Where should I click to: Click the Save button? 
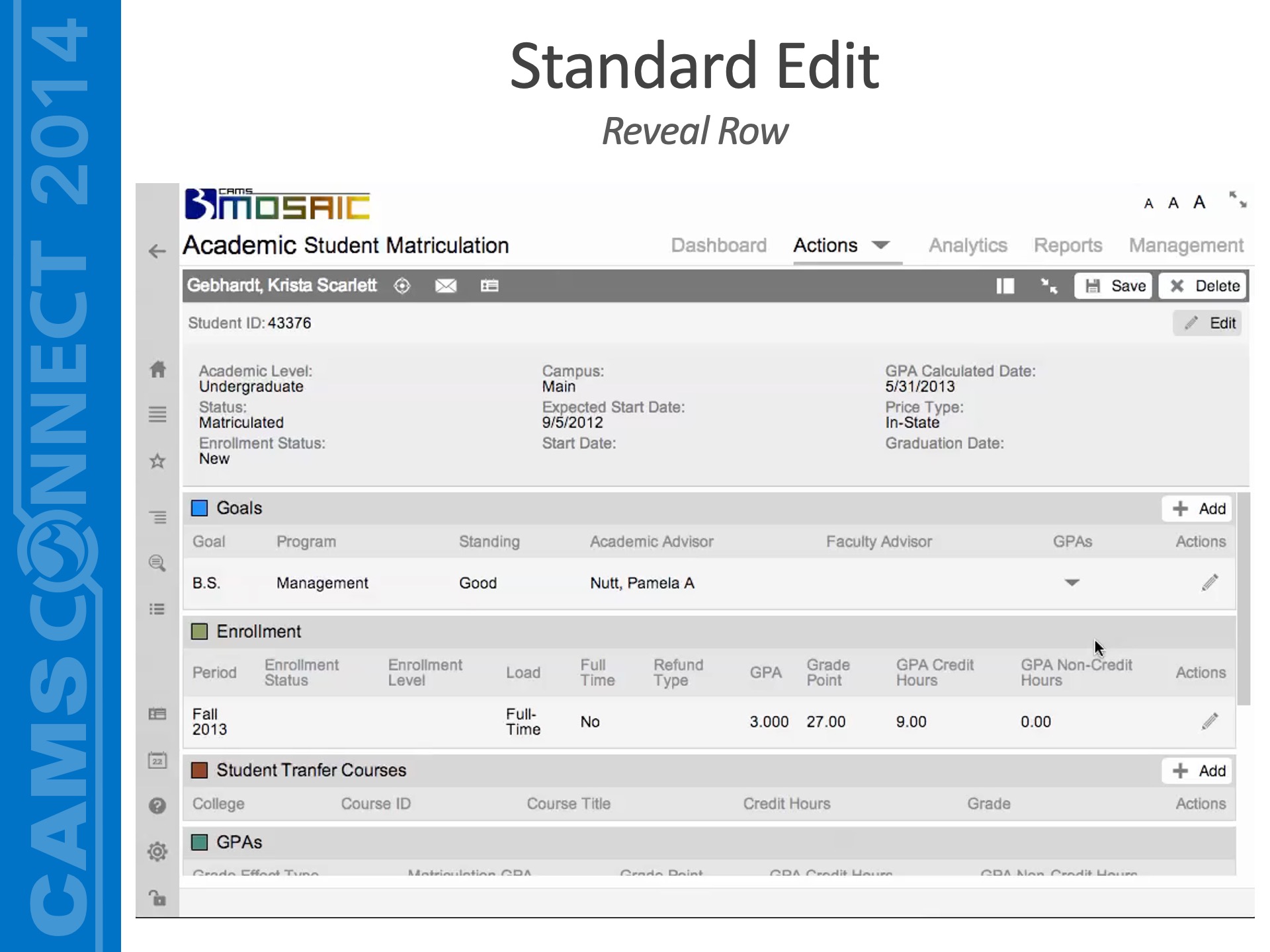1114,286
